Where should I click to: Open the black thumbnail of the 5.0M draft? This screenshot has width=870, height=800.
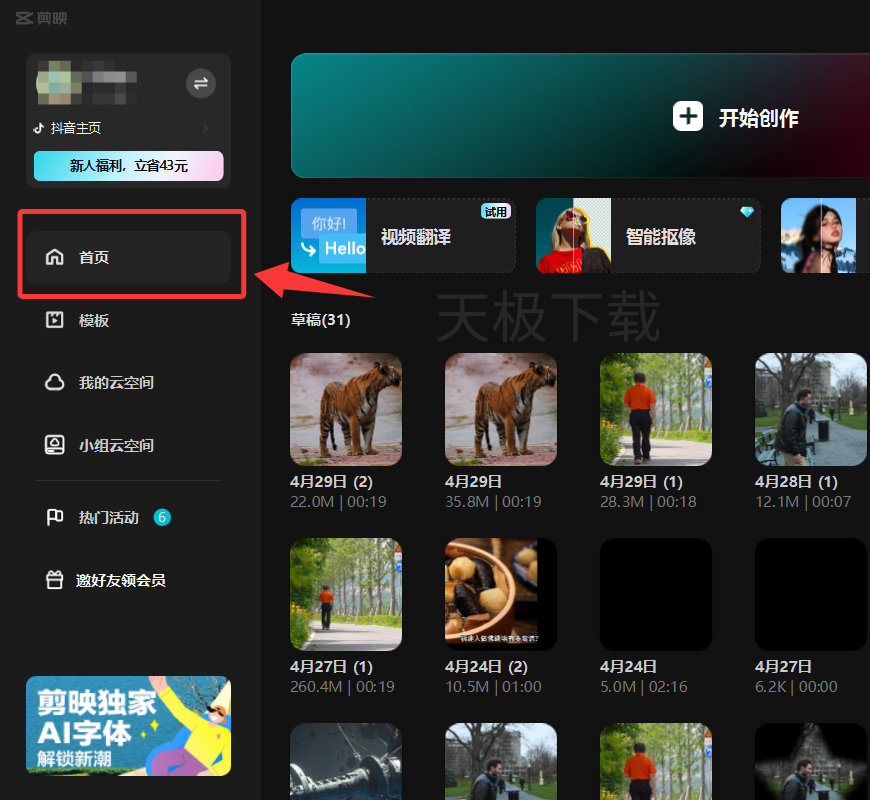click(656, 594)
